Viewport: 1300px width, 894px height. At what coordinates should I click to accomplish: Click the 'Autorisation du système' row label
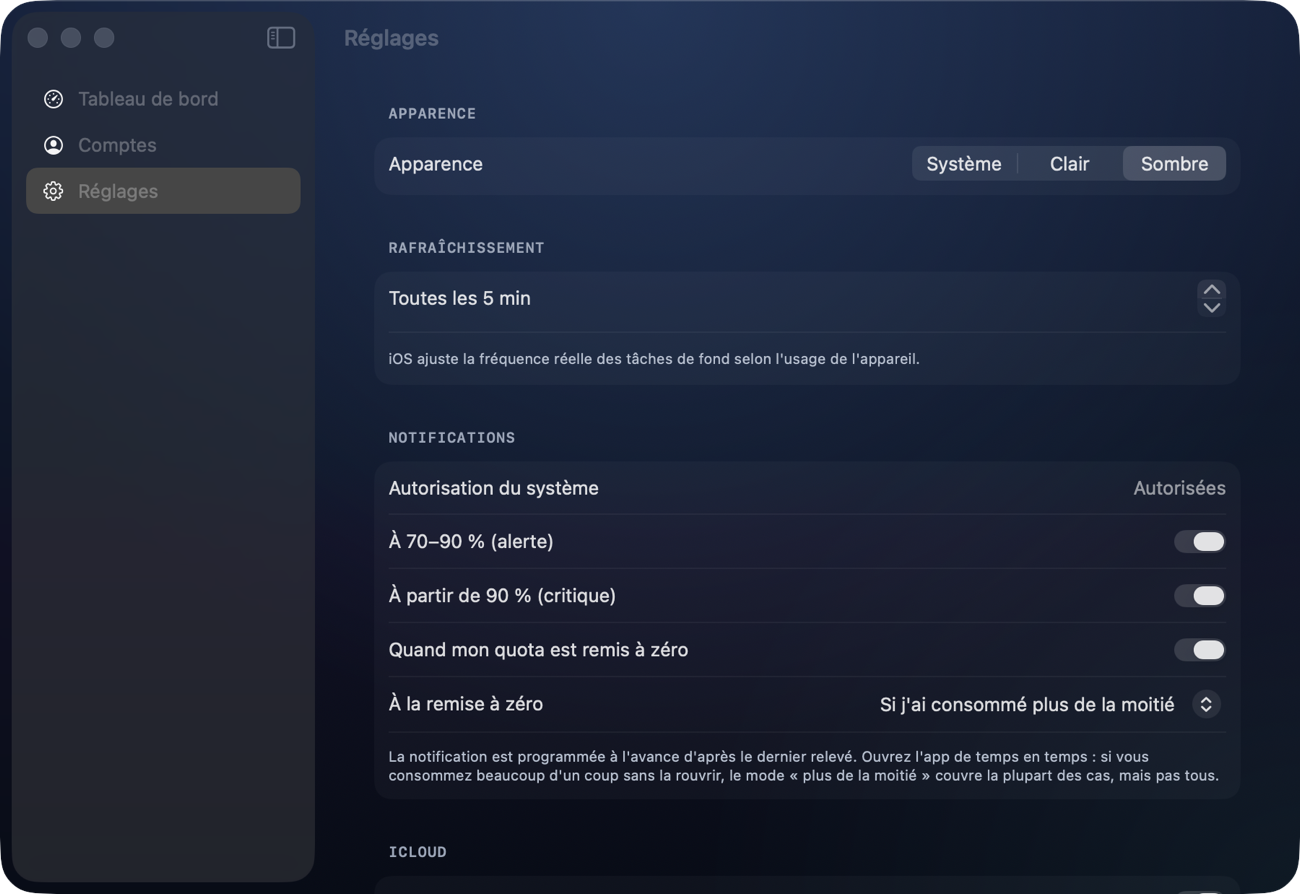click(x=494, y=488)
